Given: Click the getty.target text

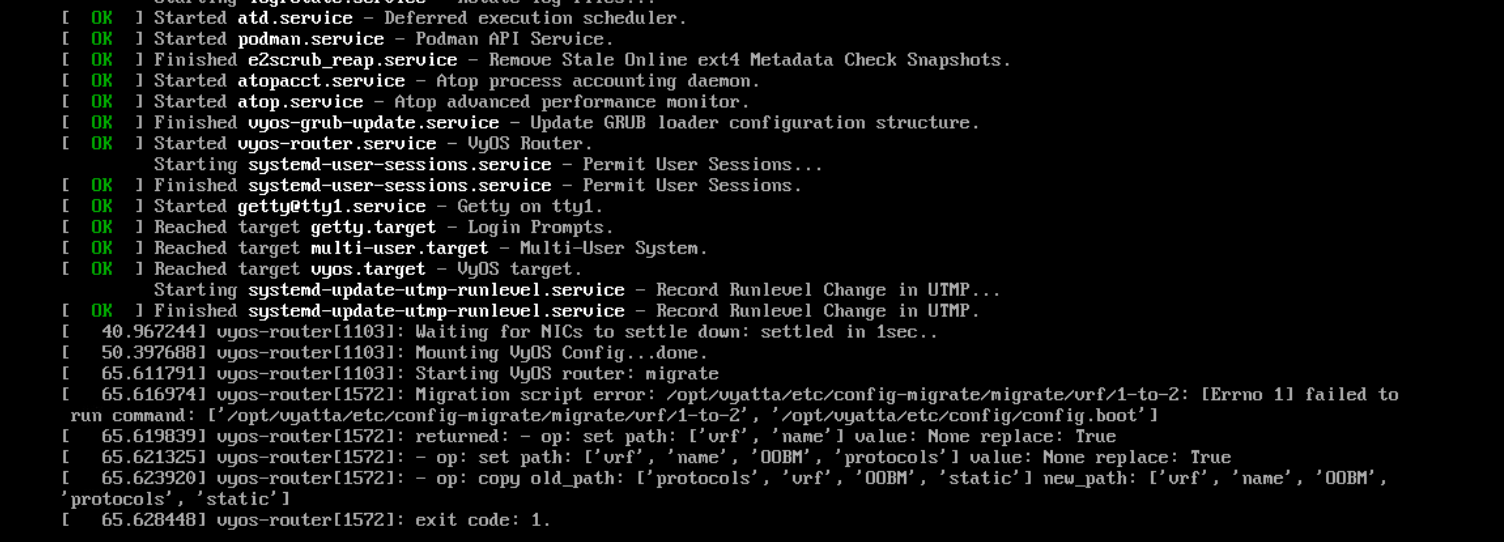Looking at the screenshot, I should pyautogui.click(x=373, y=228).
